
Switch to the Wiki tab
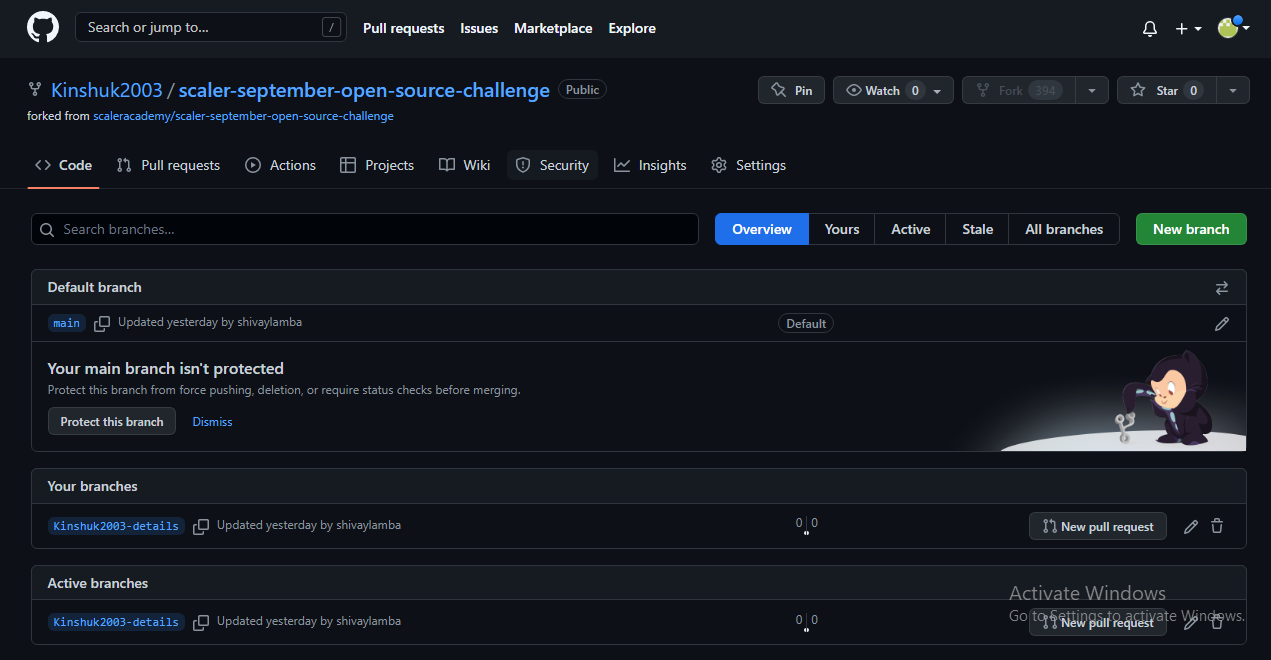[465, 165]
